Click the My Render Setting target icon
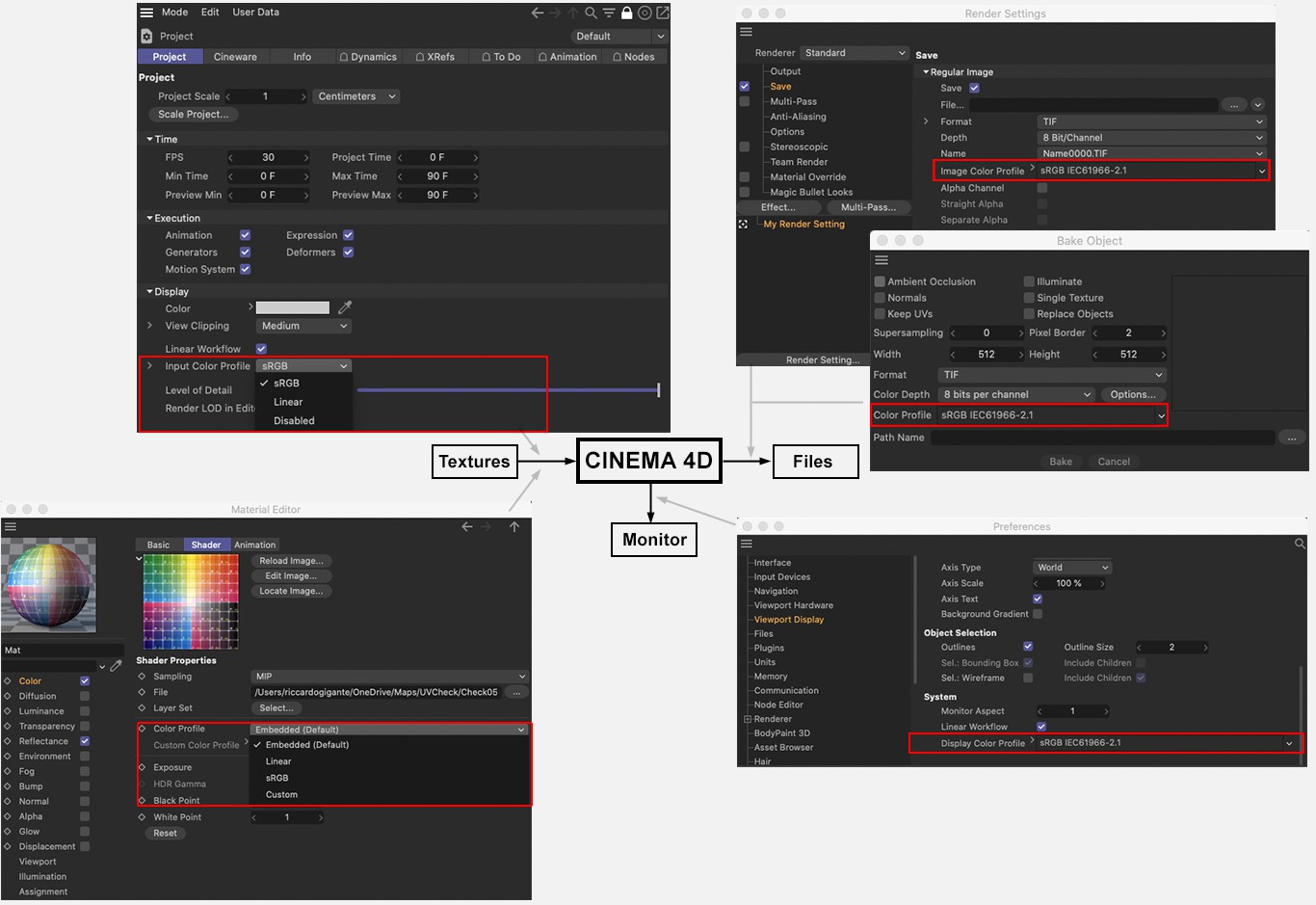 743,224
